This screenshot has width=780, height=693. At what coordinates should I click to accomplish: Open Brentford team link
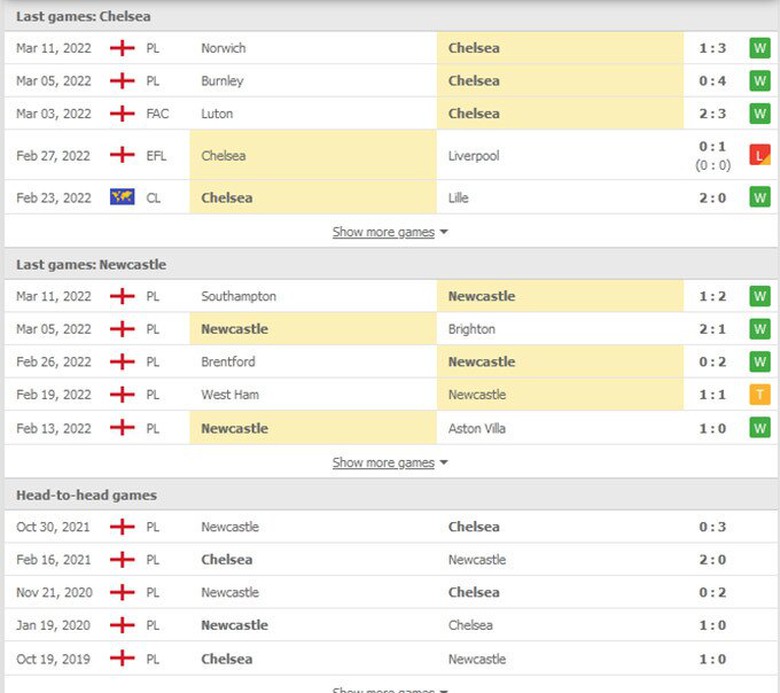pos(228,362)
